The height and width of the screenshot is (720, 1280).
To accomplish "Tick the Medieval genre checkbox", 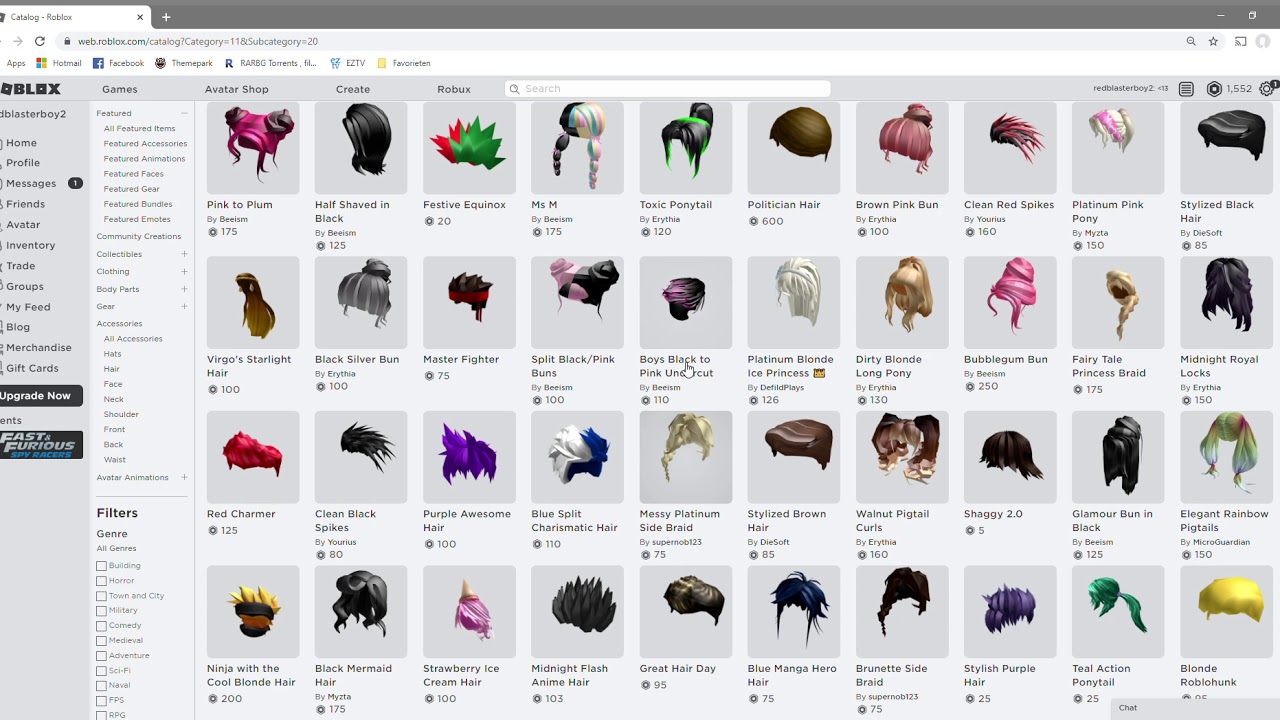I will pyautogui.click(x=101, y=641).
